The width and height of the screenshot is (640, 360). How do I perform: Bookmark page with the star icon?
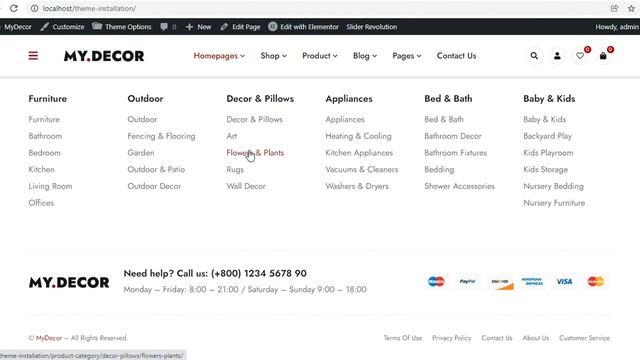click(x=631, y=8)
